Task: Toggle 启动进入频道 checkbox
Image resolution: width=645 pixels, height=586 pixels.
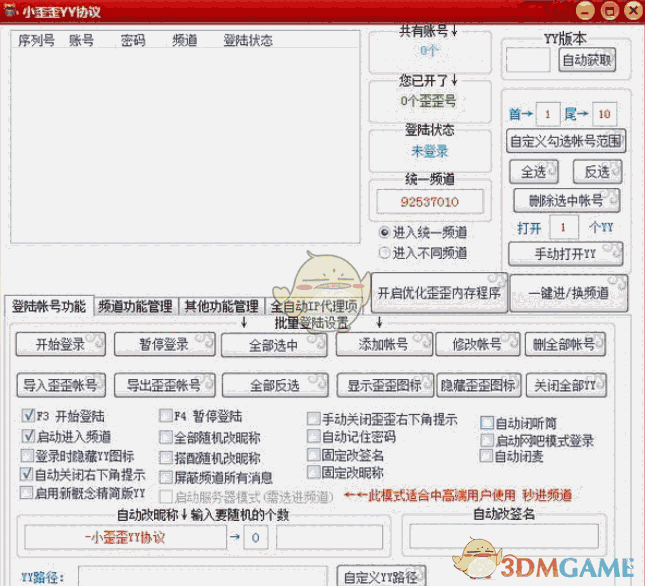Action: pyautogui.click(x=28, y=435)
